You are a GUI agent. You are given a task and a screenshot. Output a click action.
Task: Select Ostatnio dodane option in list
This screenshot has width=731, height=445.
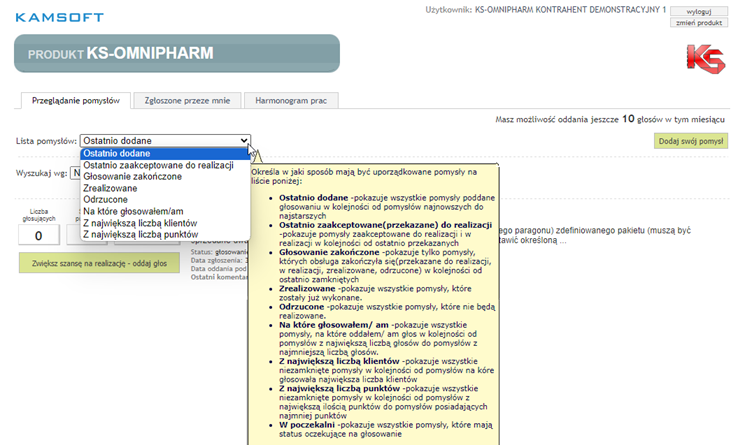165,153
